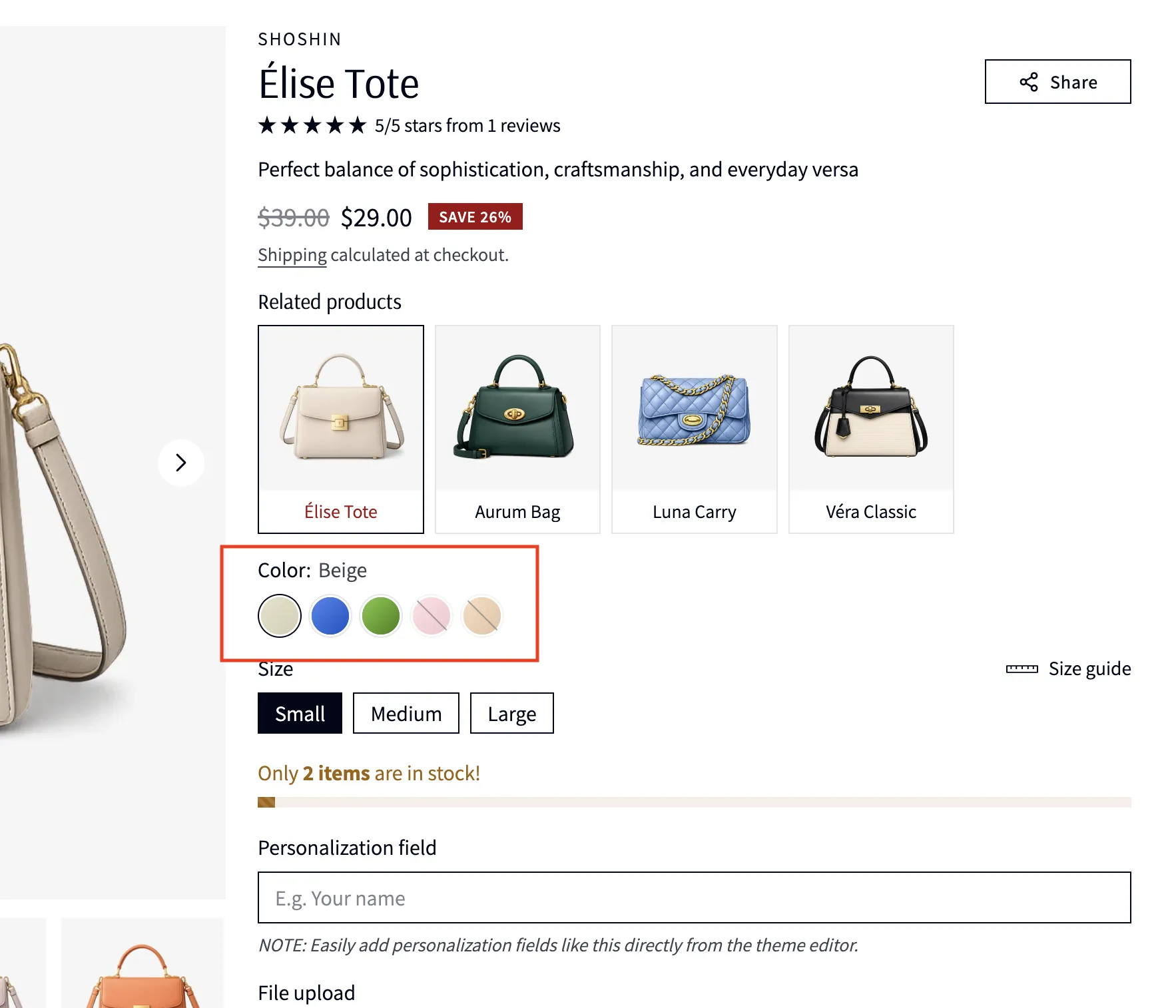
Task: Pick the crossed-out pink color swatch
Action: coord(431,616)
